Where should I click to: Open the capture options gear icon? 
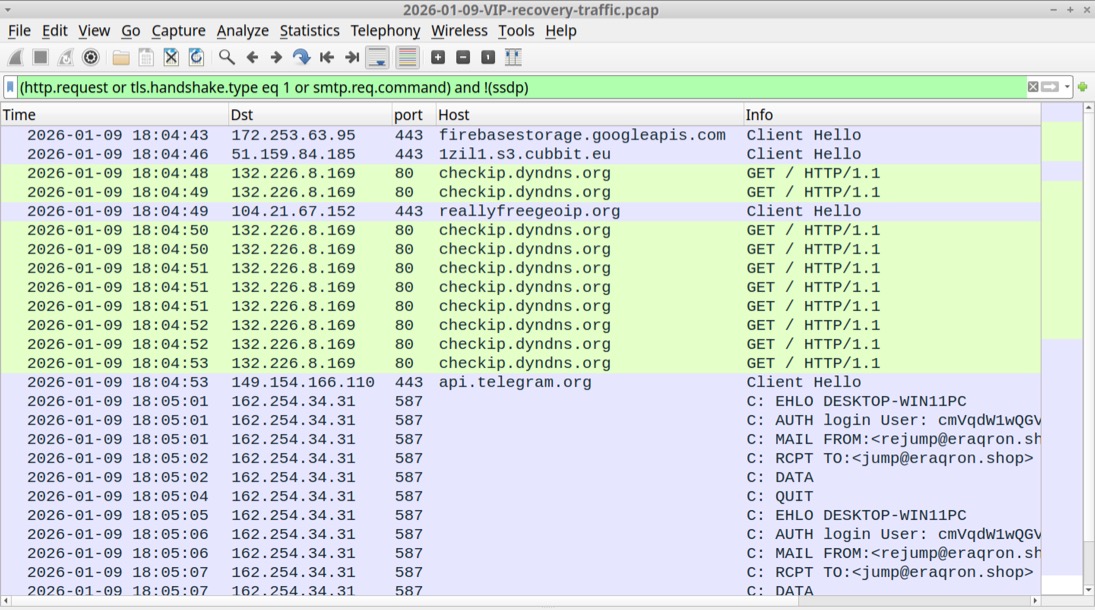coord(91,58)
